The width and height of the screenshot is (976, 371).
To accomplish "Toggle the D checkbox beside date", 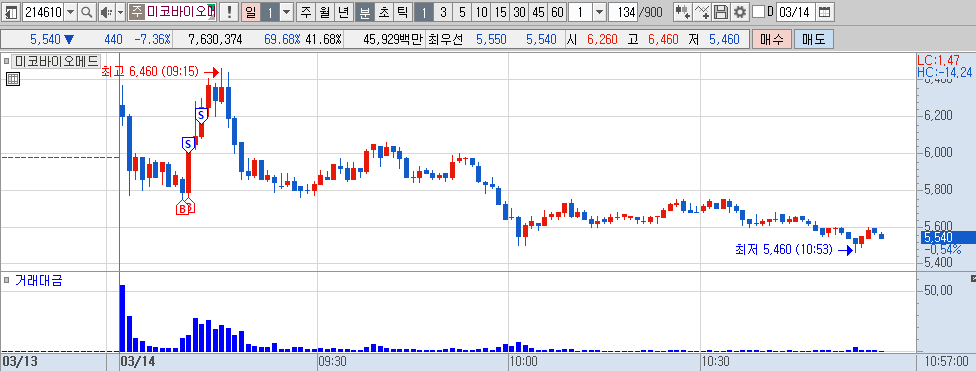I will coord(758,11).
